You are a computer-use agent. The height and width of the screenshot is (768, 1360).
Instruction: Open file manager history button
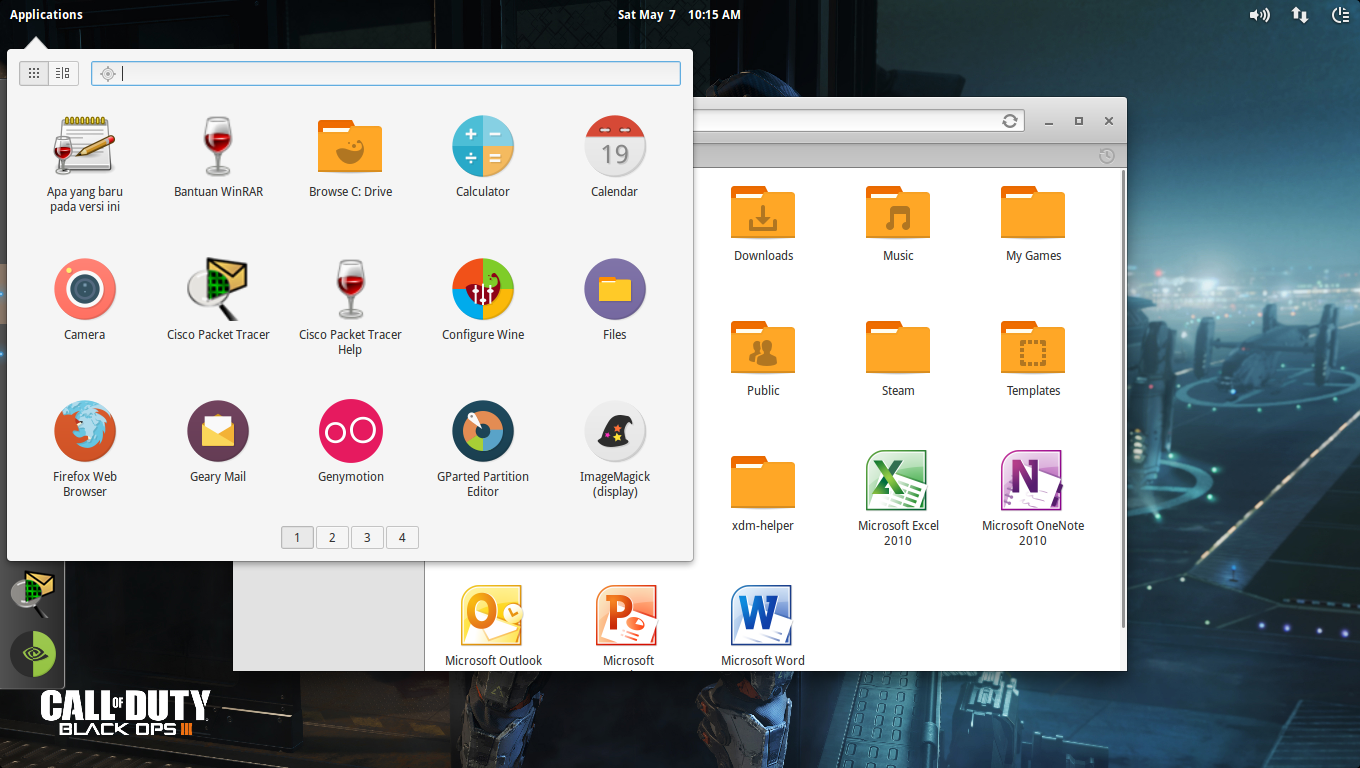coord(1106,156)
